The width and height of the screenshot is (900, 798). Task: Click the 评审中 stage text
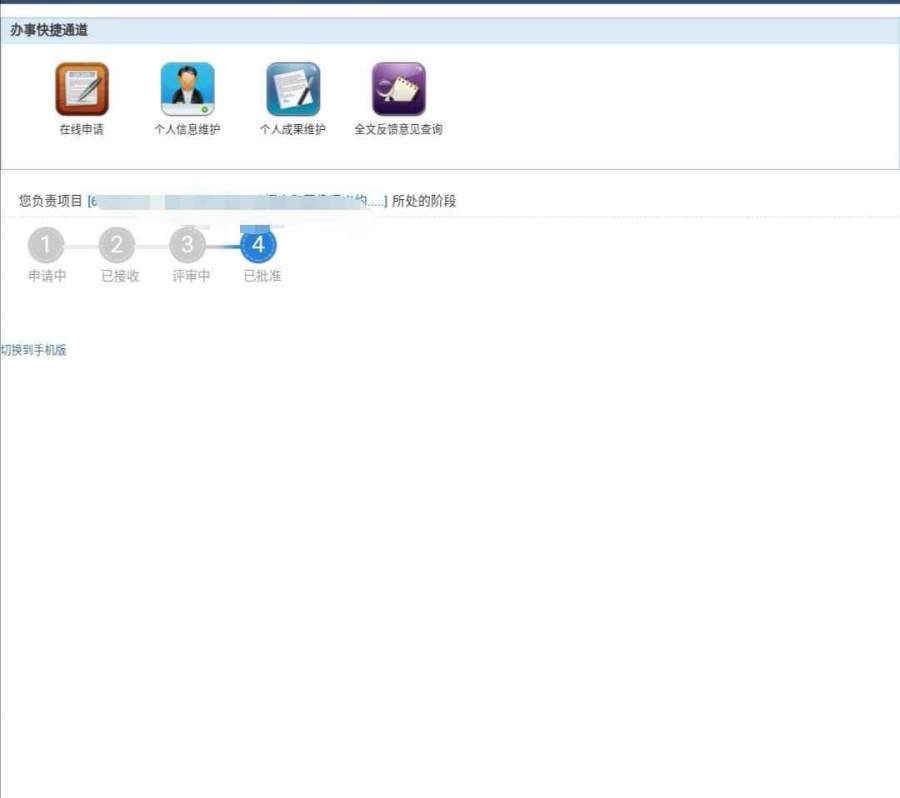pyautogui.click(x=191, y=276)
